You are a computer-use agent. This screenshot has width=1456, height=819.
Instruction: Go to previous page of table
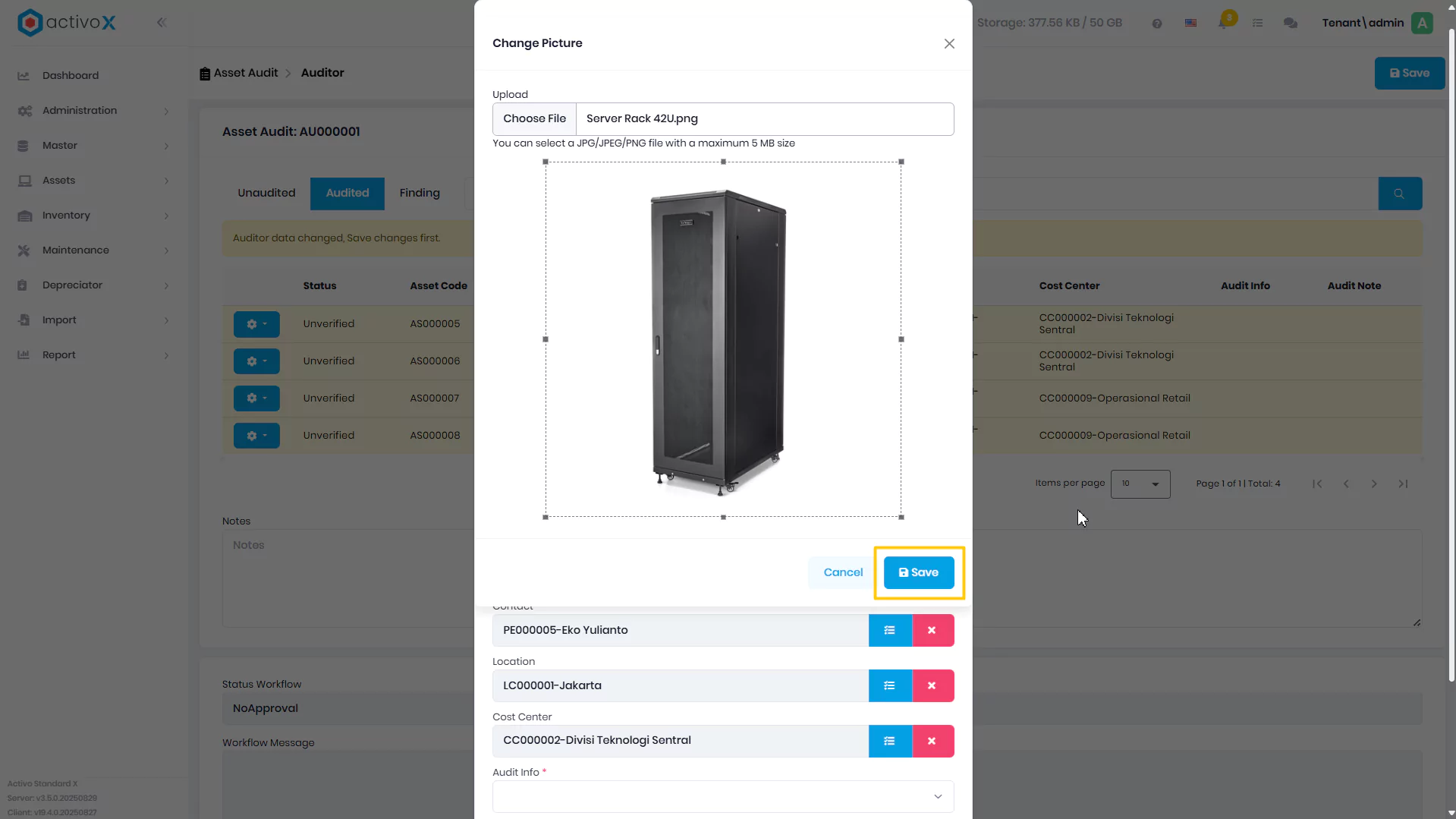pyautogui.click(x=1346, y=484)
